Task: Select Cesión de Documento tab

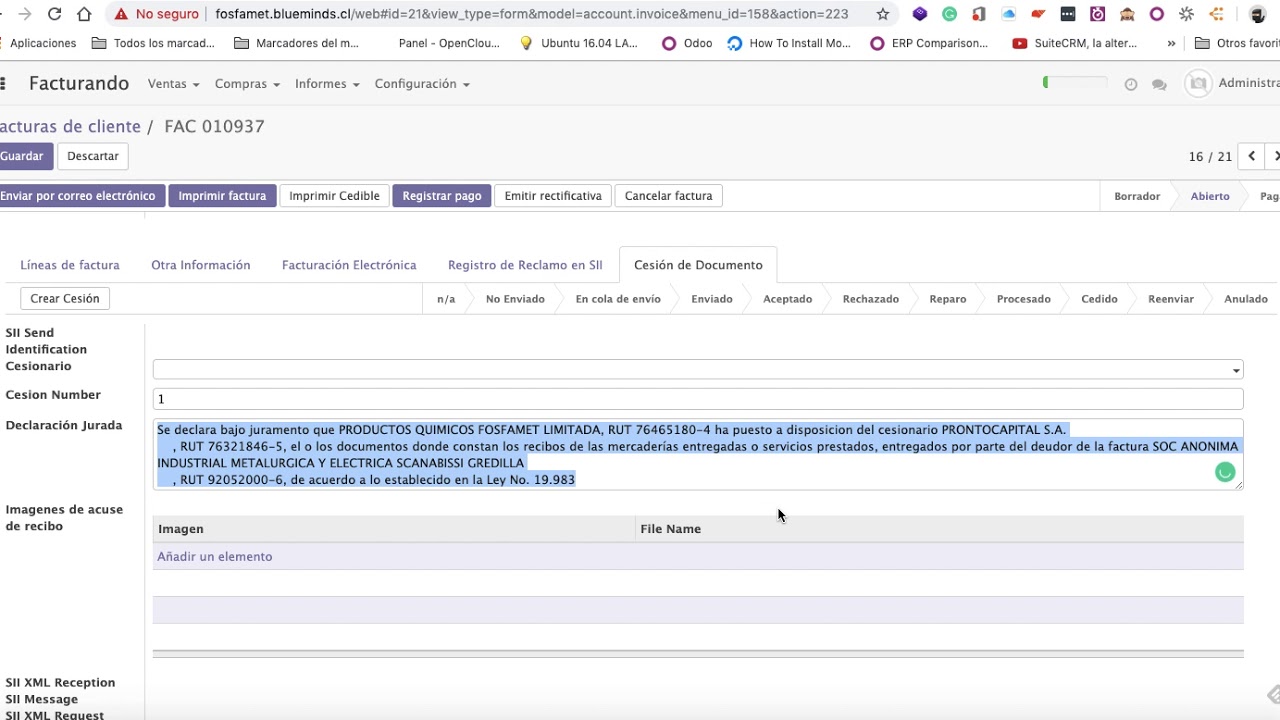Action: (698, 265)
